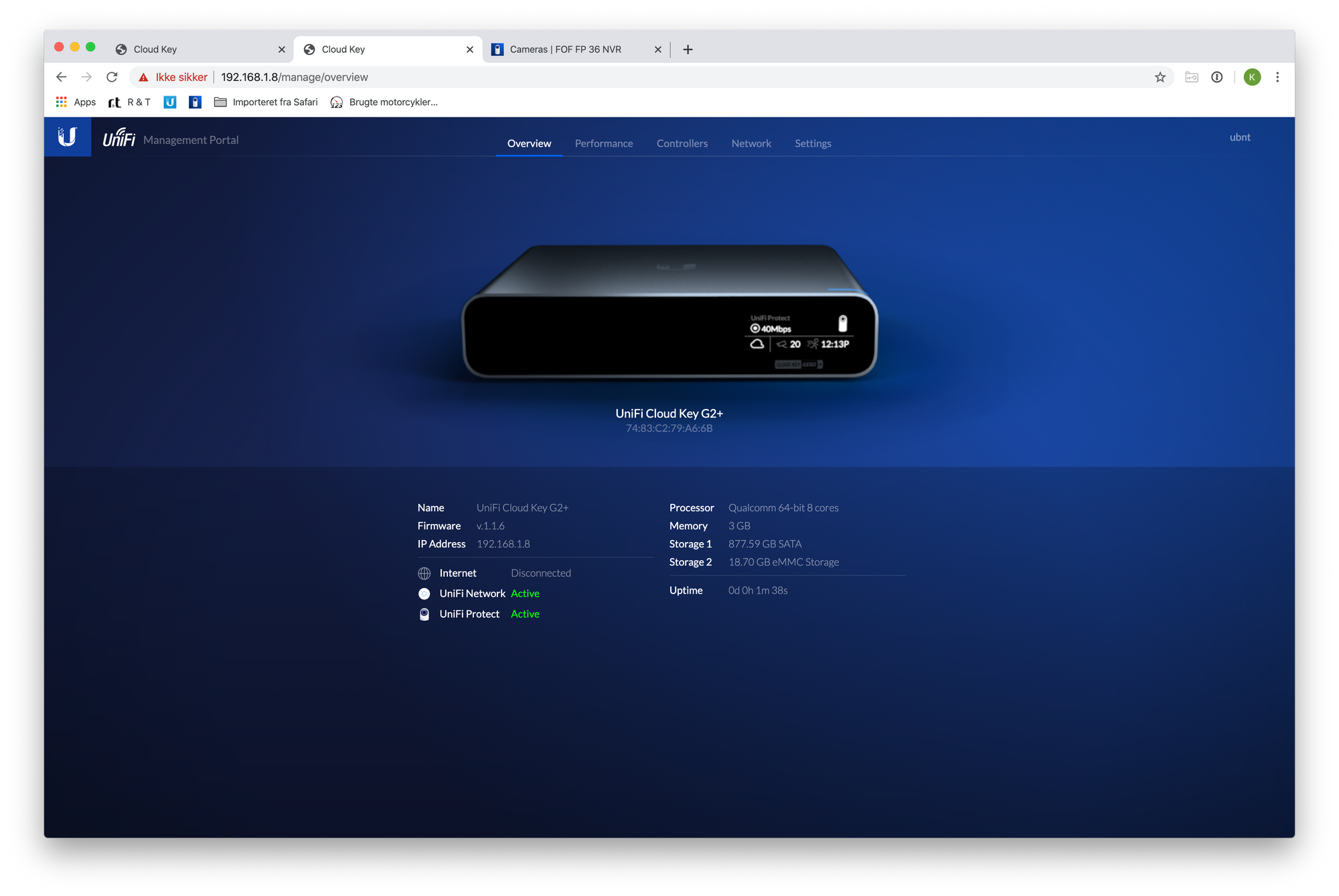This screenshot has height=896, width=1339.
Task: Click the Internet globe icon
Action: coord(424,573)
